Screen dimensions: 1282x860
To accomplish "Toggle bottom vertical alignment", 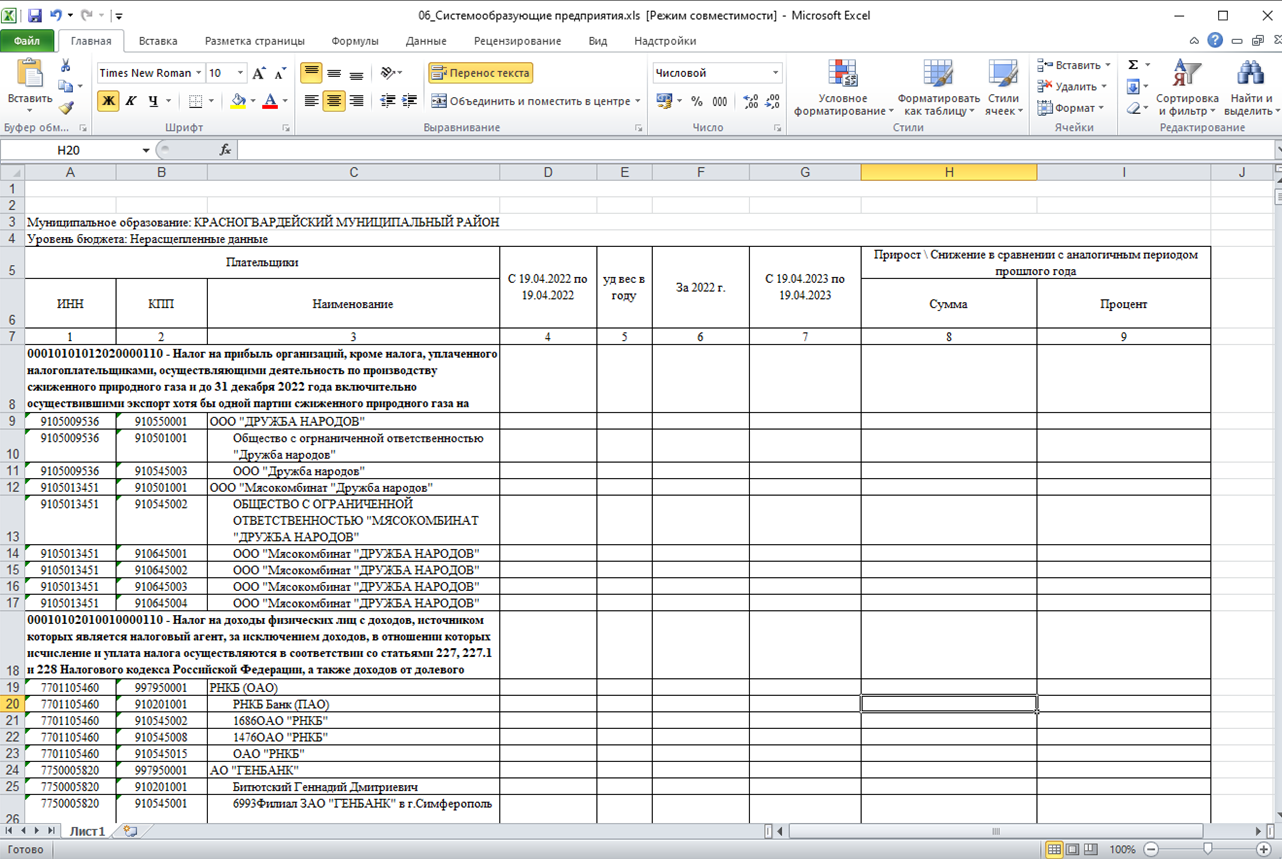I will (x=356, y=73).
